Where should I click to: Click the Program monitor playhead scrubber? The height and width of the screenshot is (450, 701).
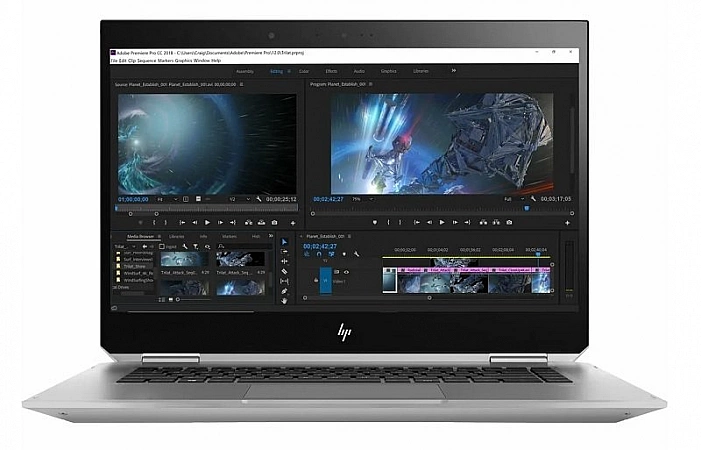click(525, 208)
